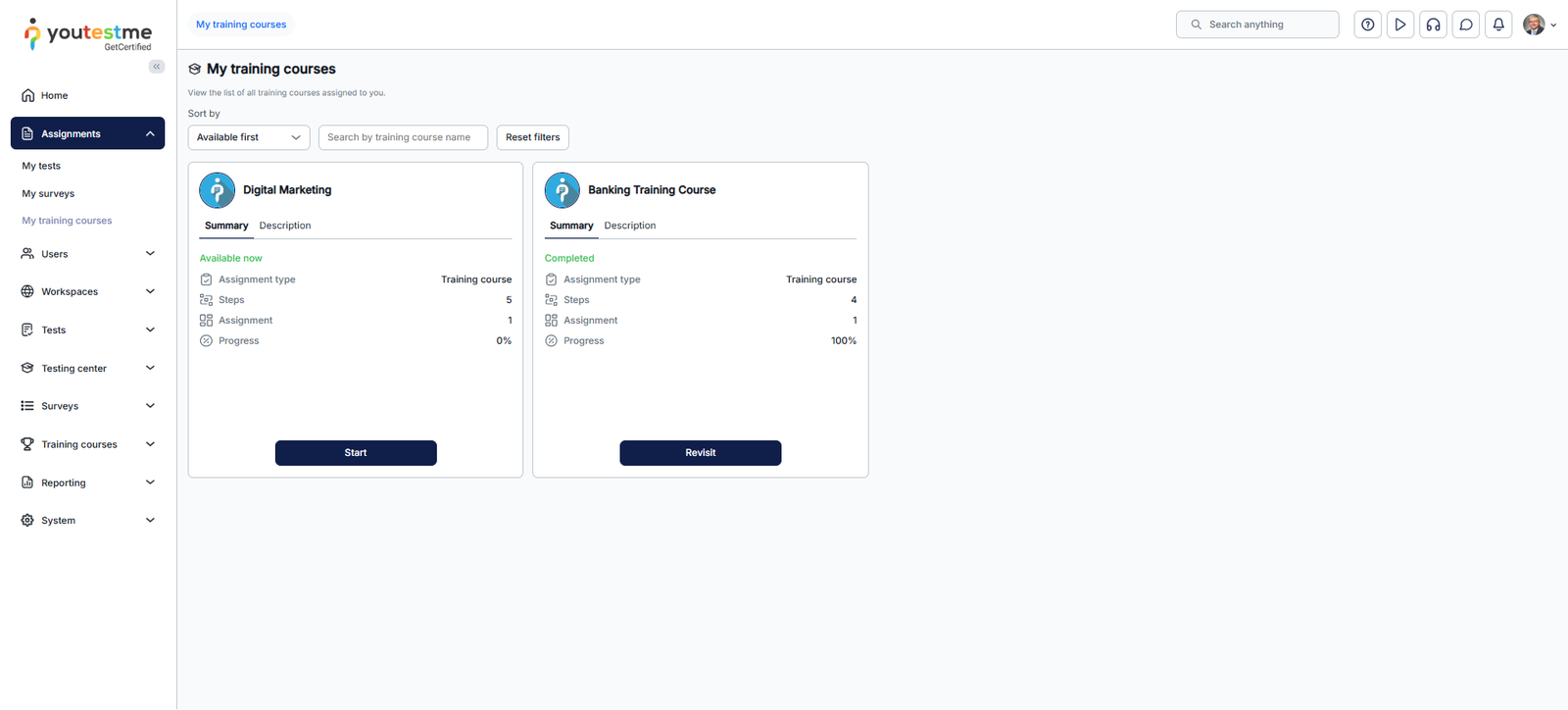
Task: Open Description tab for Banking Training Course
Action: point(630,226)
